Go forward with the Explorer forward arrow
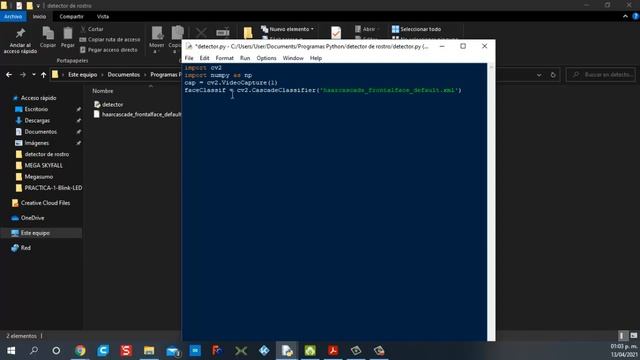This screenshot has height=360, width=640. (23, 75)
